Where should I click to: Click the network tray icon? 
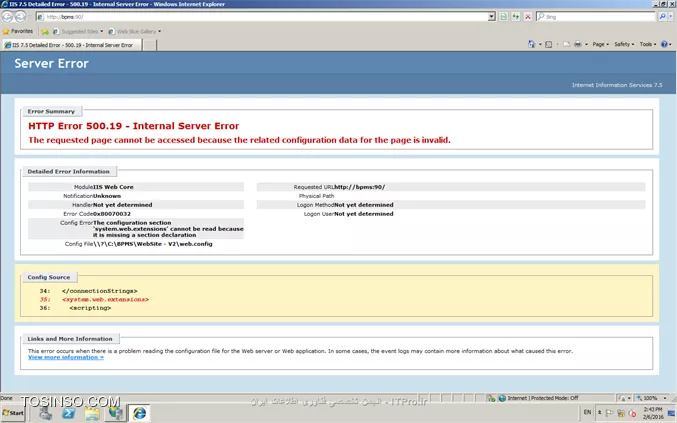coord(621,413)
